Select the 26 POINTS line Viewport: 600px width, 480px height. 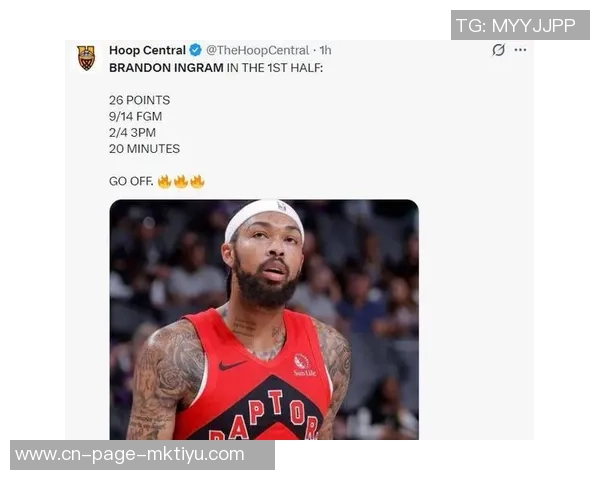(x=139, y=100)
